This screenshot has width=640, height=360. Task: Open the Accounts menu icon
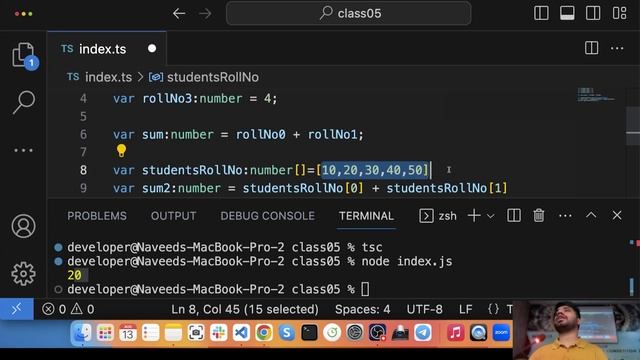click(23, 226)
